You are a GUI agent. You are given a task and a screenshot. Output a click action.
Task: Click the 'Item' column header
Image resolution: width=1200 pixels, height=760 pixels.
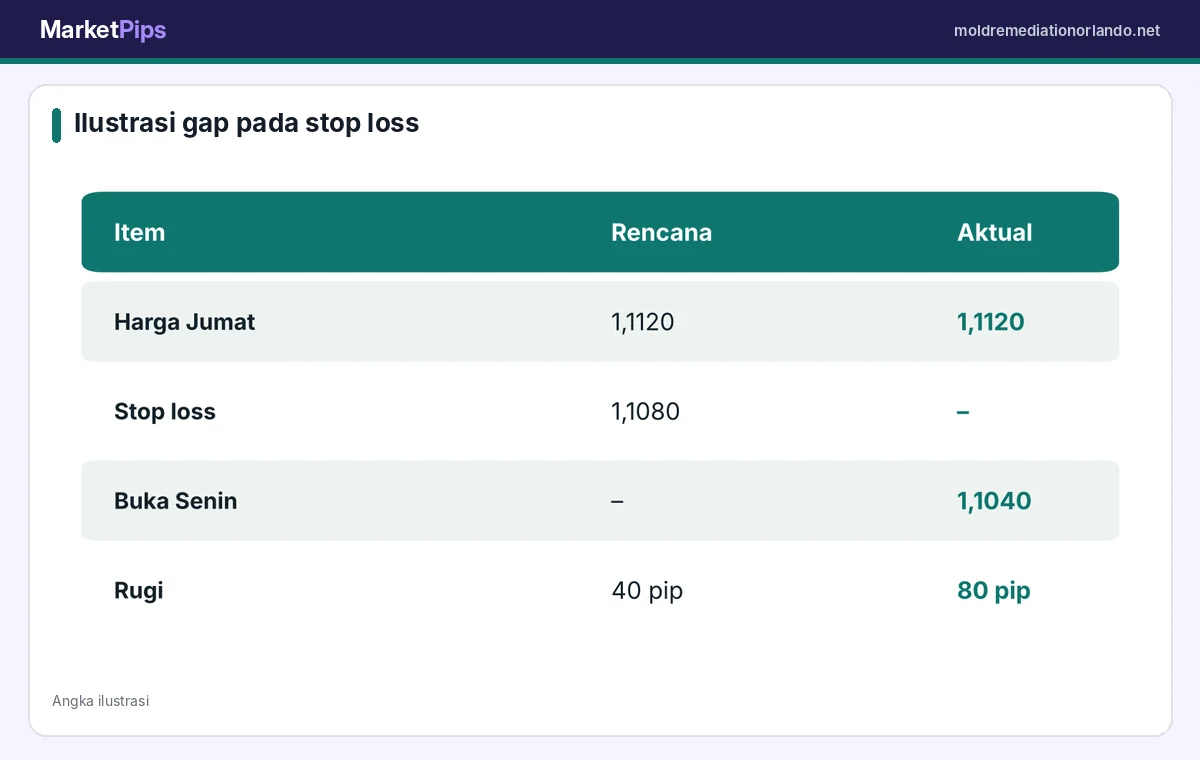click(139, 232)
